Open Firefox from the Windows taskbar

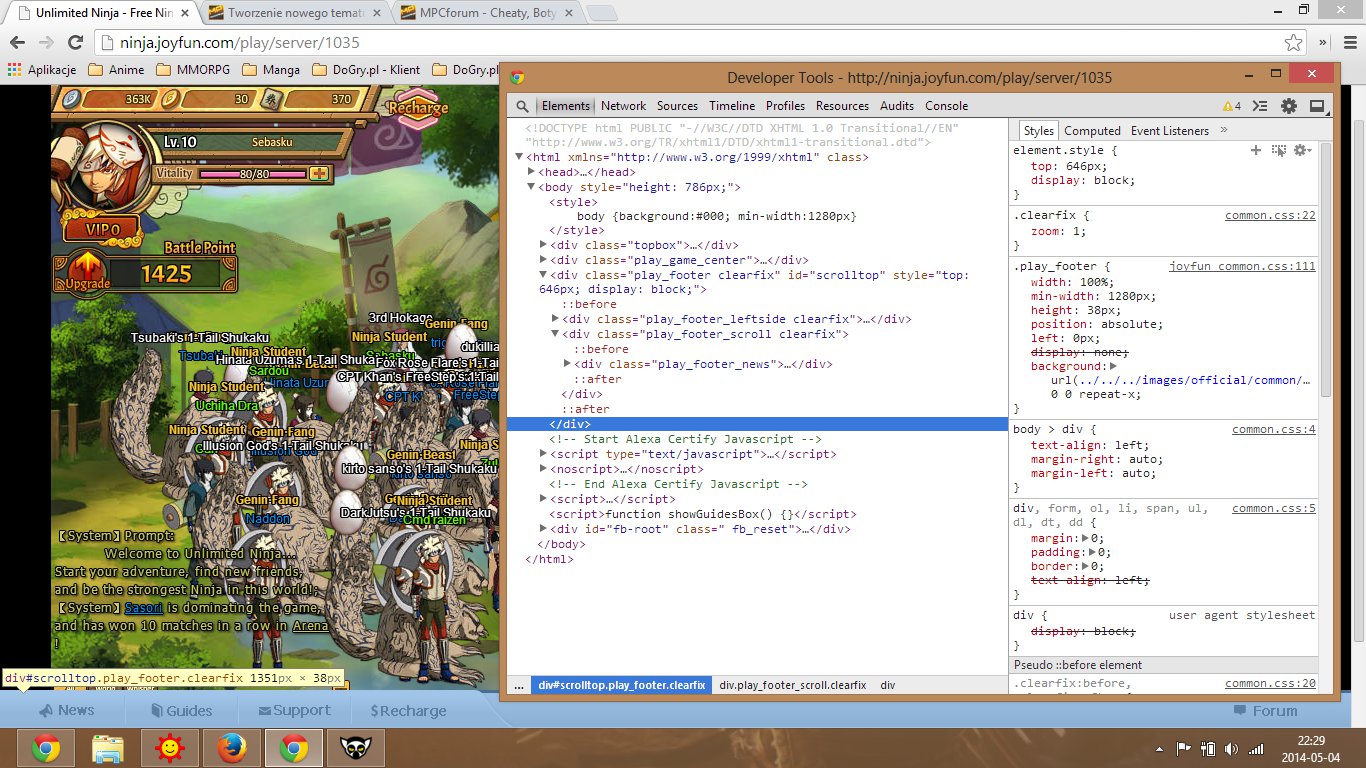click(x=232, y=748)
